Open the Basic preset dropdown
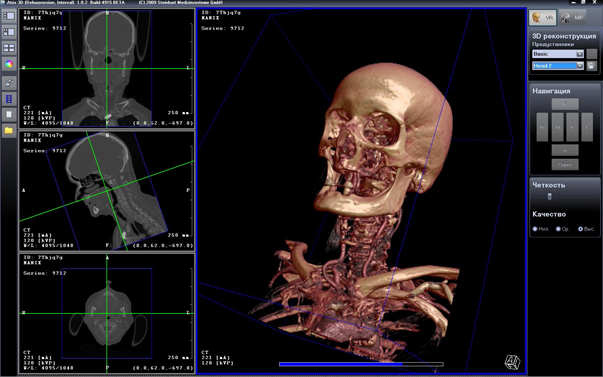 pyautogui.click(x=558, y=54)
